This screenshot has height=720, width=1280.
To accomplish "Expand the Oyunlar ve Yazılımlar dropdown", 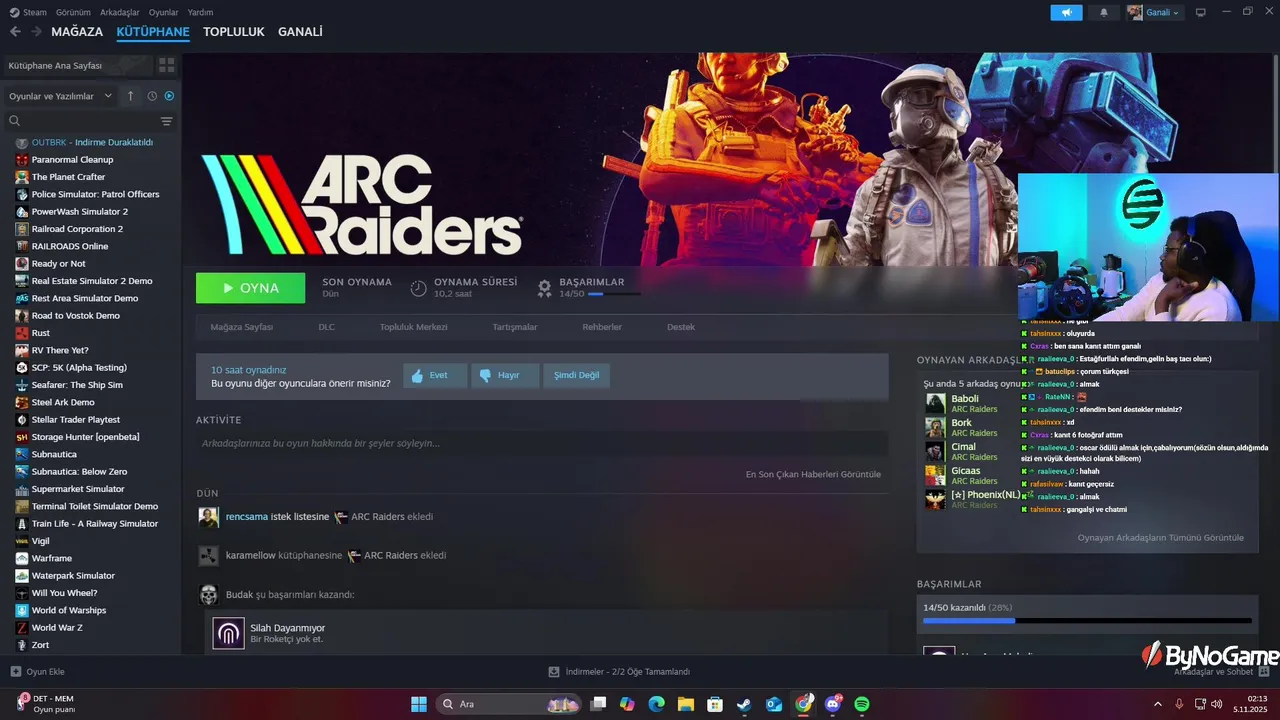I will pyautogui.click(x=61, y=96).
